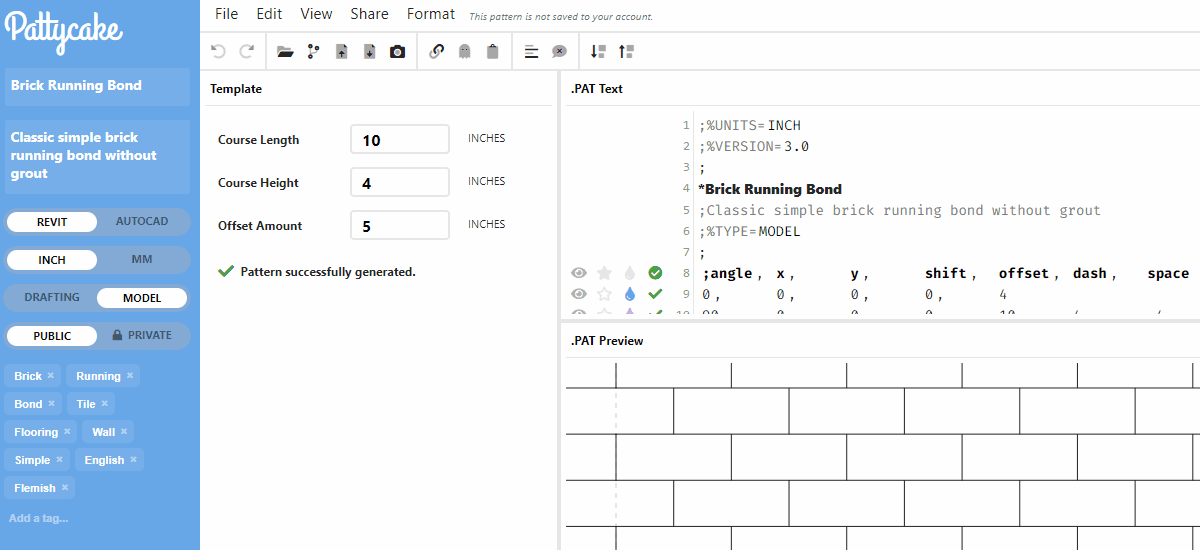1200x550 pixels.
Task: Click the Add a tag input
Action: tap(39, 518)
